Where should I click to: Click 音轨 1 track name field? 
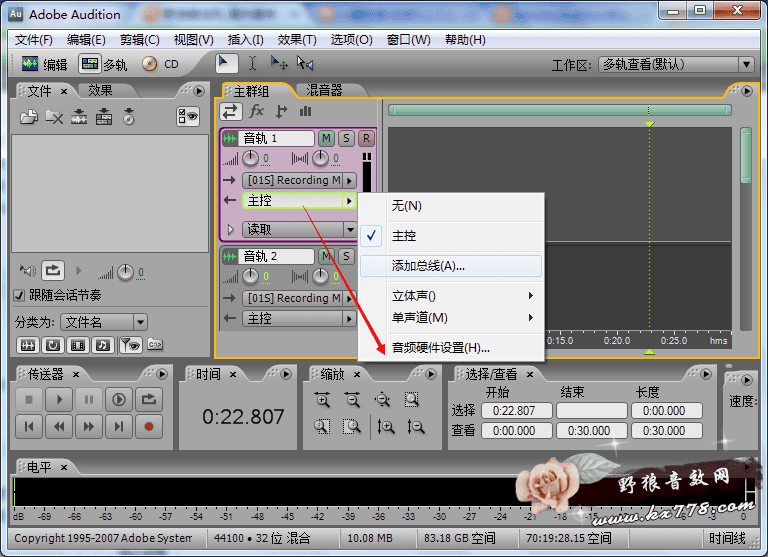pos(277,139)
